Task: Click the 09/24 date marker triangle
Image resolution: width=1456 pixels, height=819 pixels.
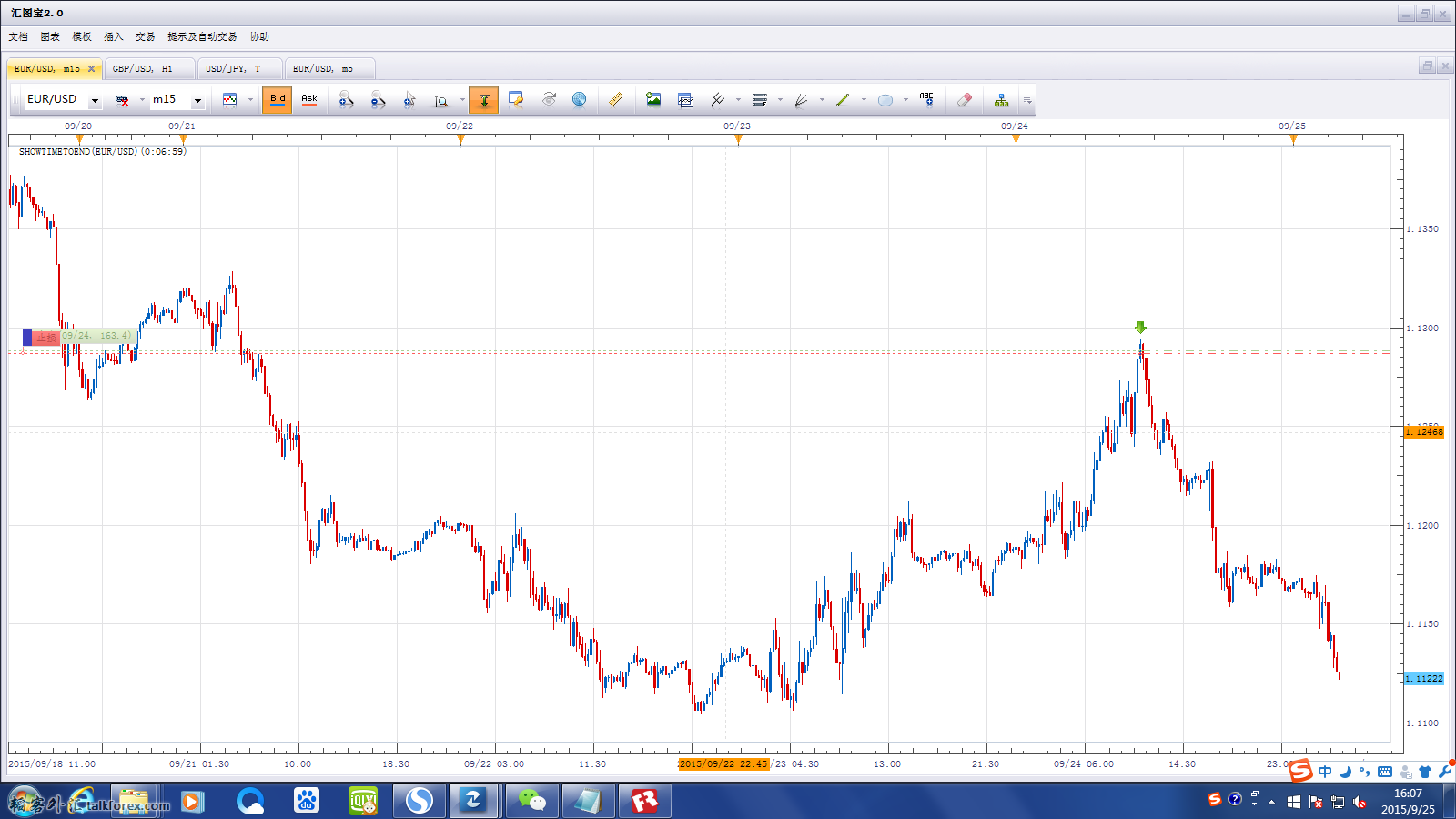Action: point(1016,139)
